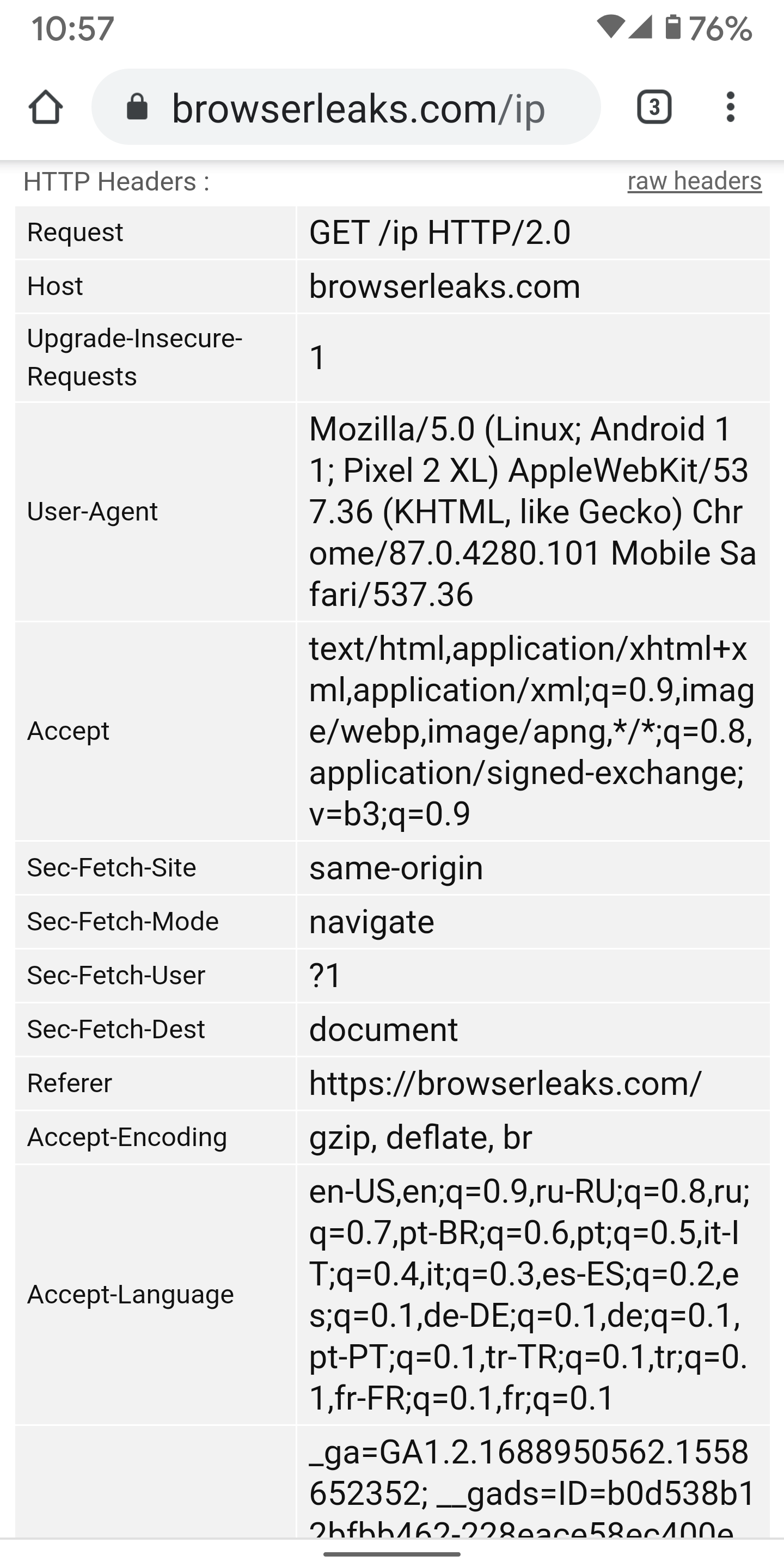The width and height of the screenshot is (784, 1568).
Task: Tap the Wi-Fi signal status icon
Action: 610,28
